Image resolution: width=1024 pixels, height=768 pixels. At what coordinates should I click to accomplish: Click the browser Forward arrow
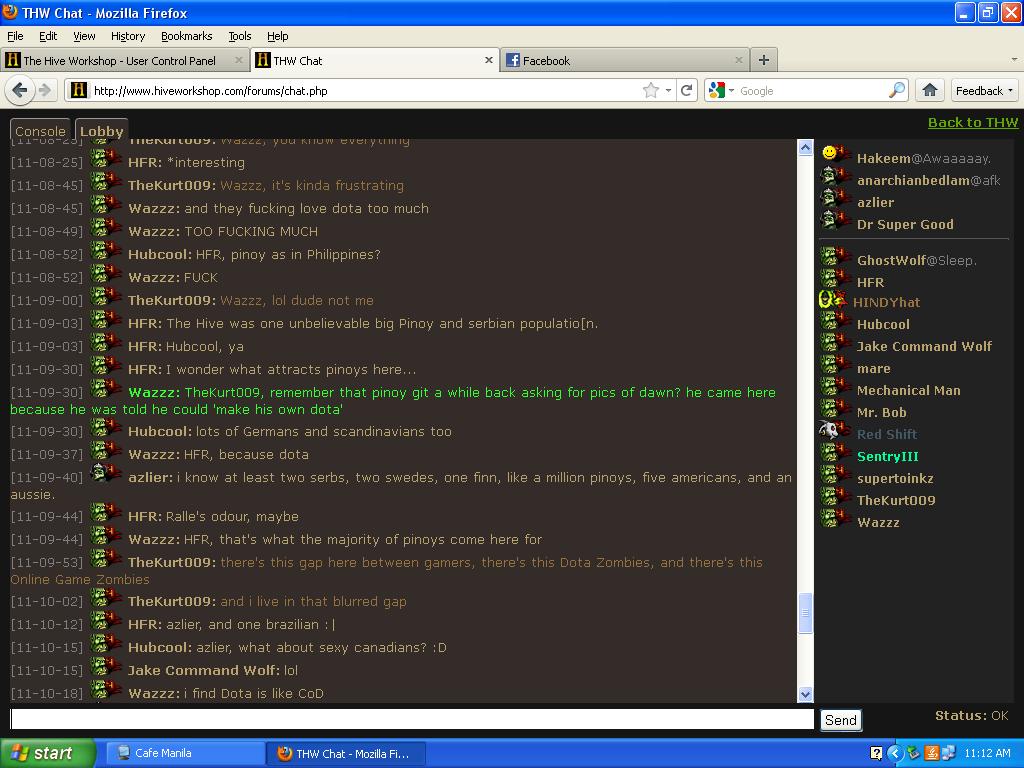[44, 90]
